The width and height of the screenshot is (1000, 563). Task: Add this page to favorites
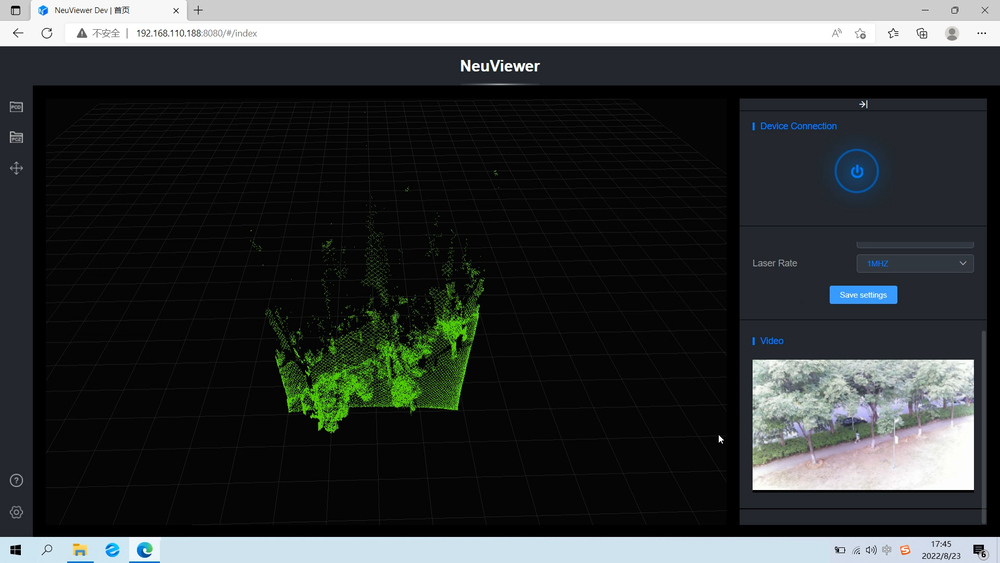pyautogui.click(x=860, y=33)
